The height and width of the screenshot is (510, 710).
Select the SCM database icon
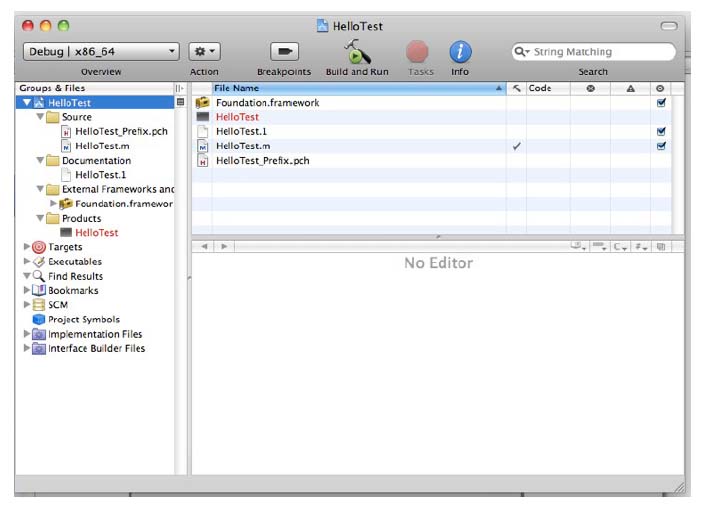click(39, 305)
